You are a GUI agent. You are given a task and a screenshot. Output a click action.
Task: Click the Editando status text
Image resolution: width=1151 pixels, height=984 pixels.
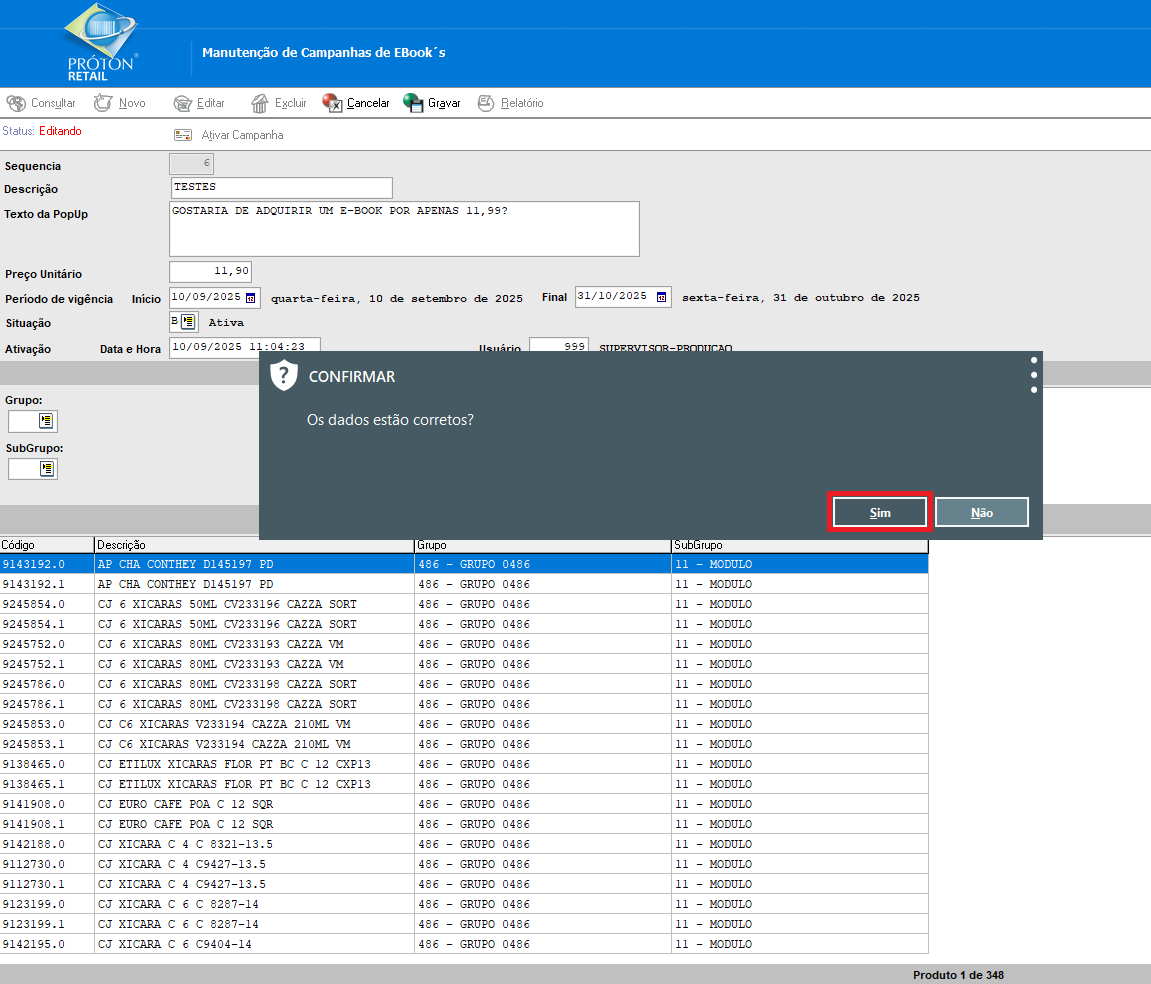pos(60,131)
